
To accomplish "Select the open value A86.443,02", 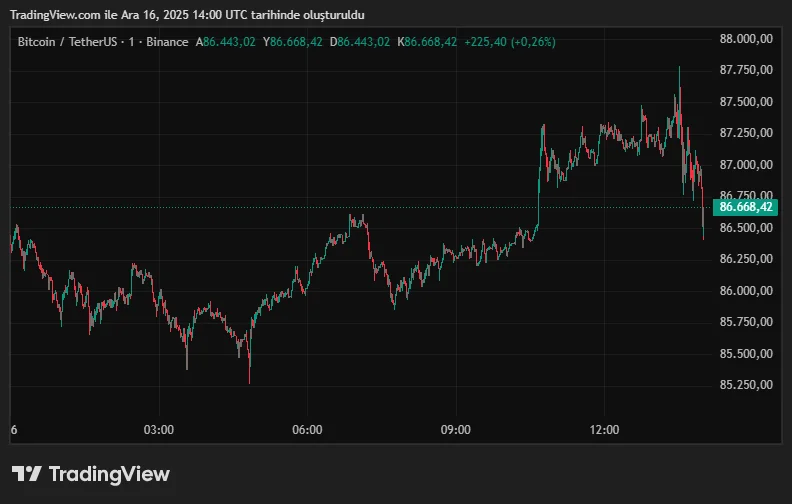I will (226, 42).
